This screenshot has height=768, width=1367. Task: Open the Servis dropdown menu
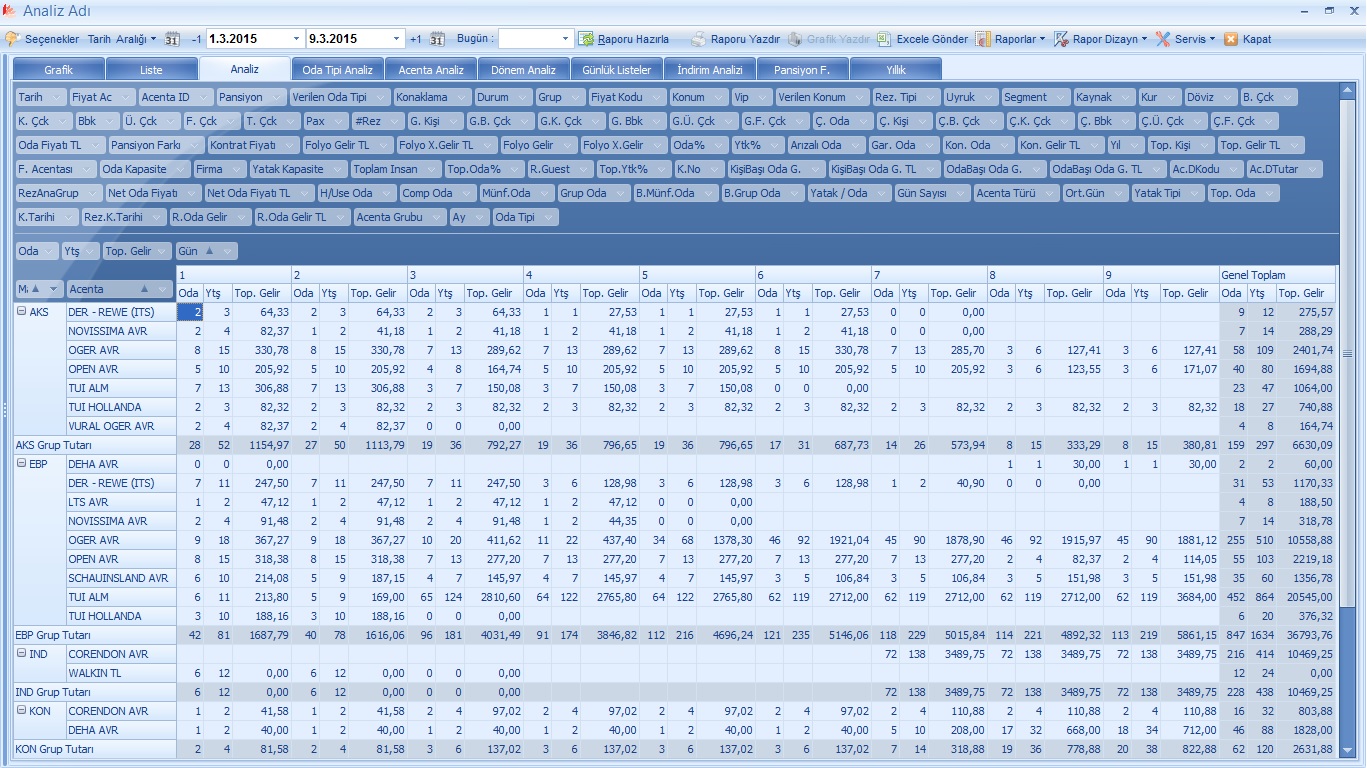click(1186, 39)
